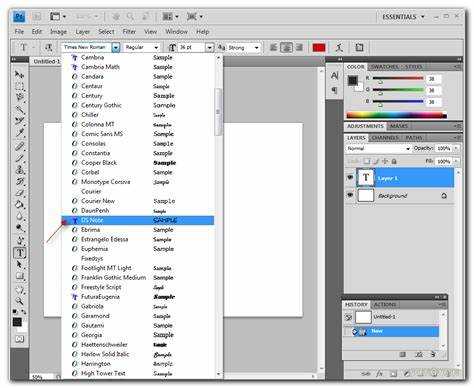Choose Cooper Black font
The width and height of the screenshot is (474, 388).
[x=138, y=163]
